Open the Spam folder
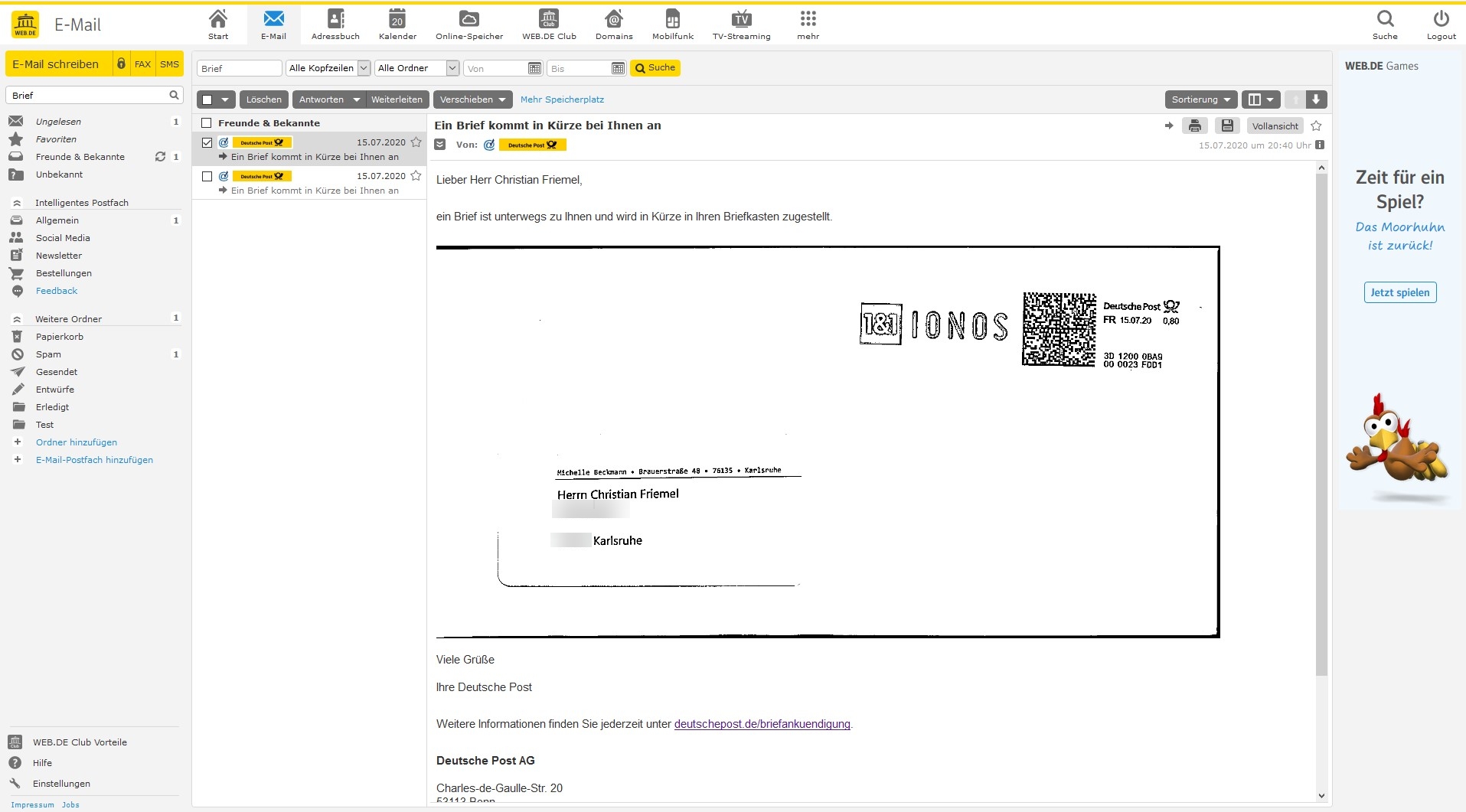This screenshot has height=812, width=1466. (48, 354)
